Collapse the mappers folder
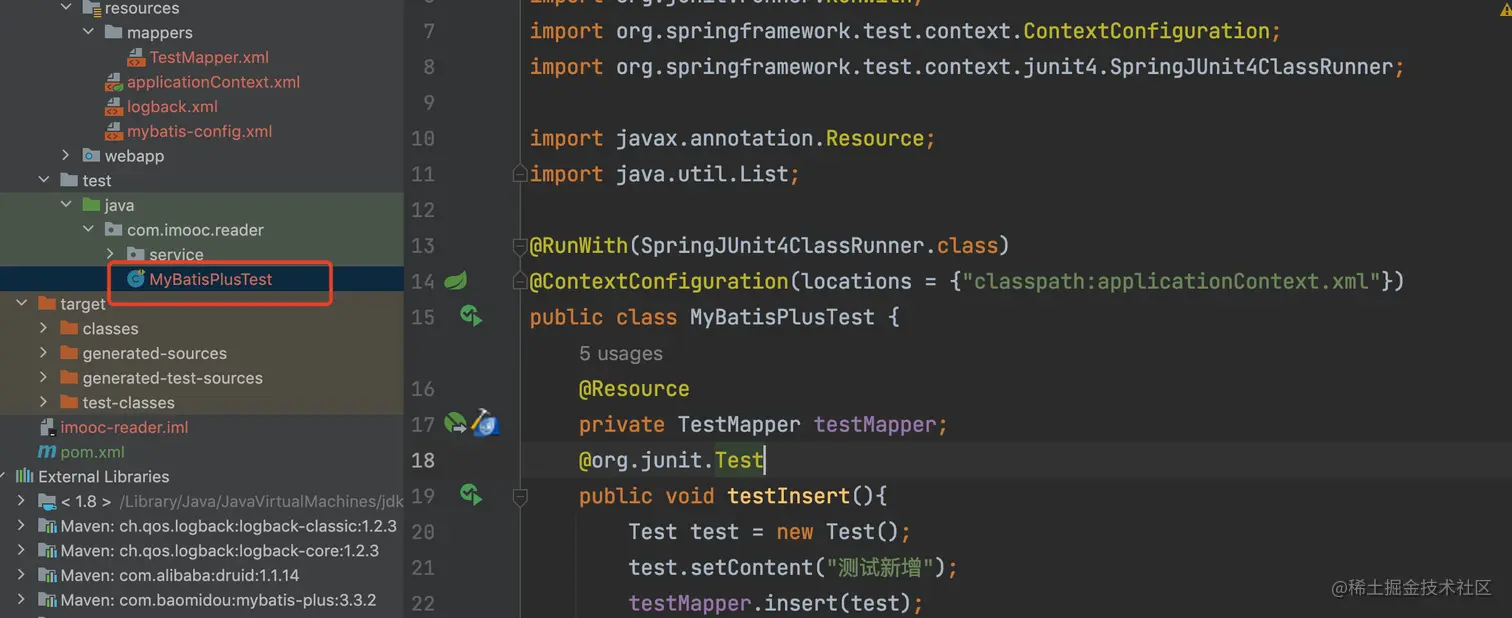 88,33
